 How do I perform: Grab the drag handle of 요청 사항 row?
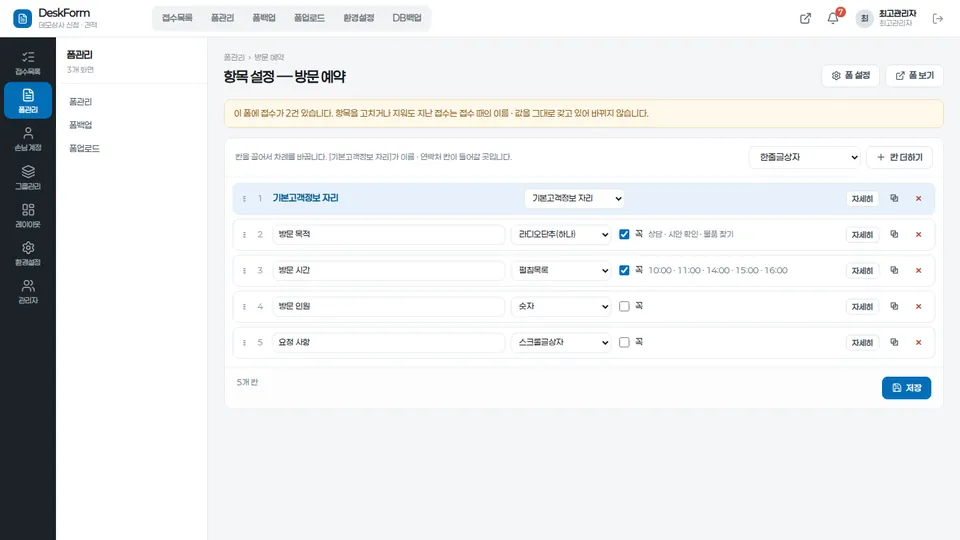pyautogui.click(x=244, y=342)
